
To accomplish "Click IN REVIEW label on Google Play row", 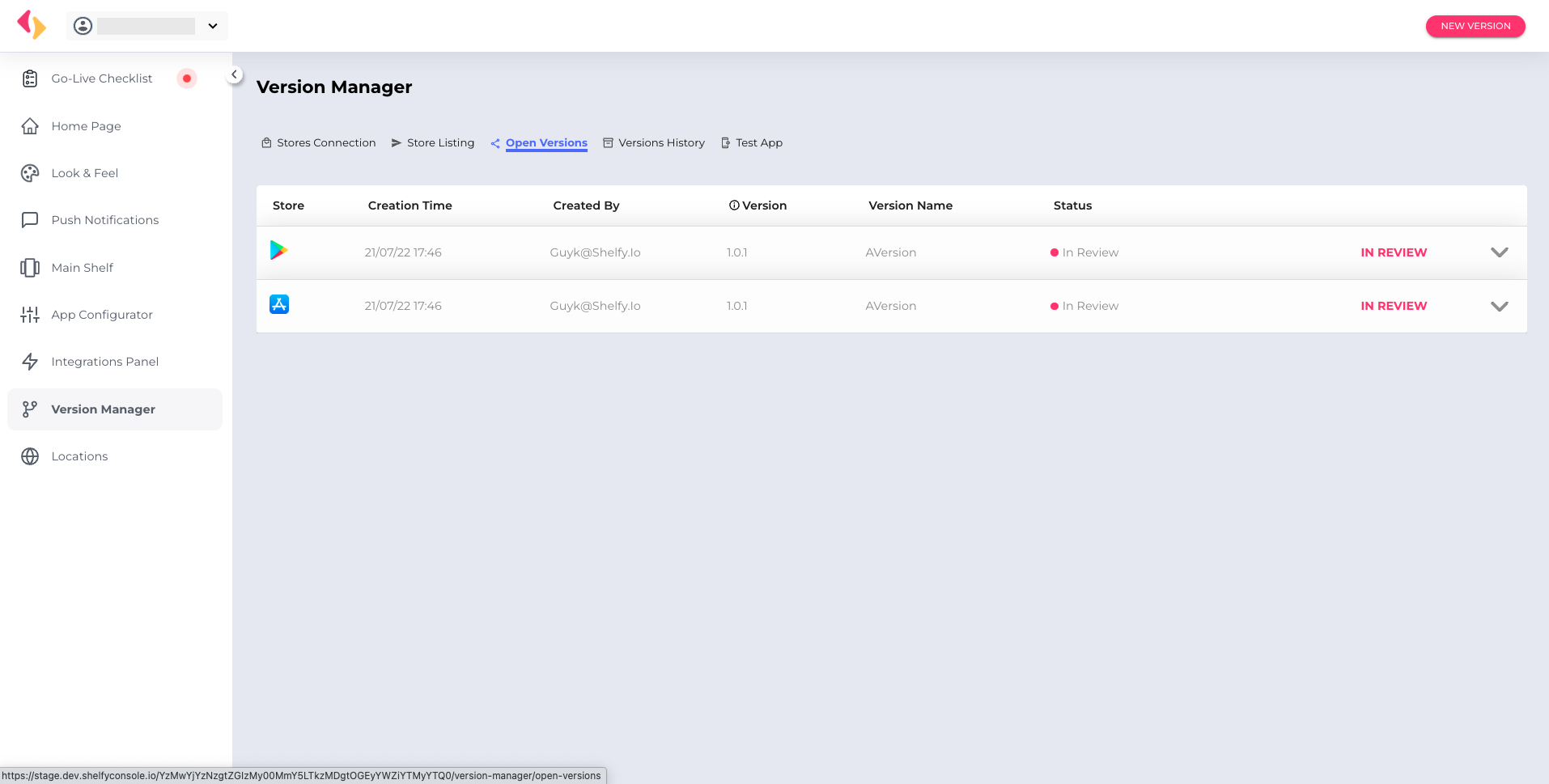I will coord(1393,252).
